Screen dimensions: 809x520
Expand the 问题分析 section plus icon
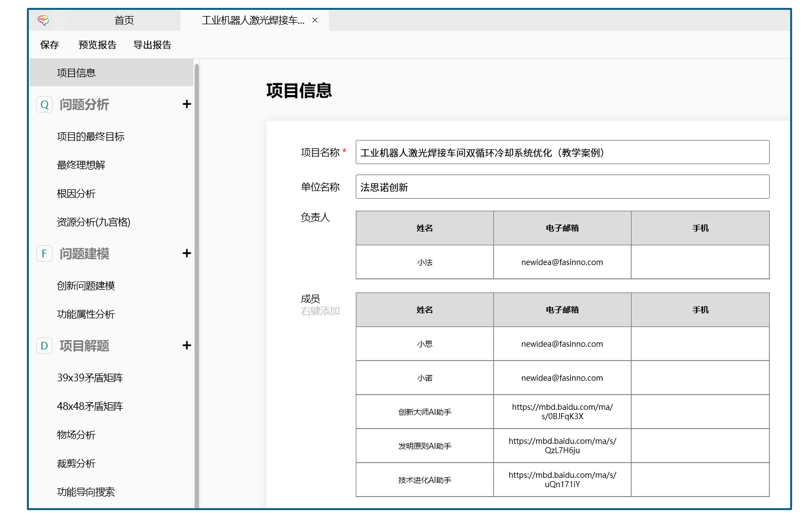[186, 104]
